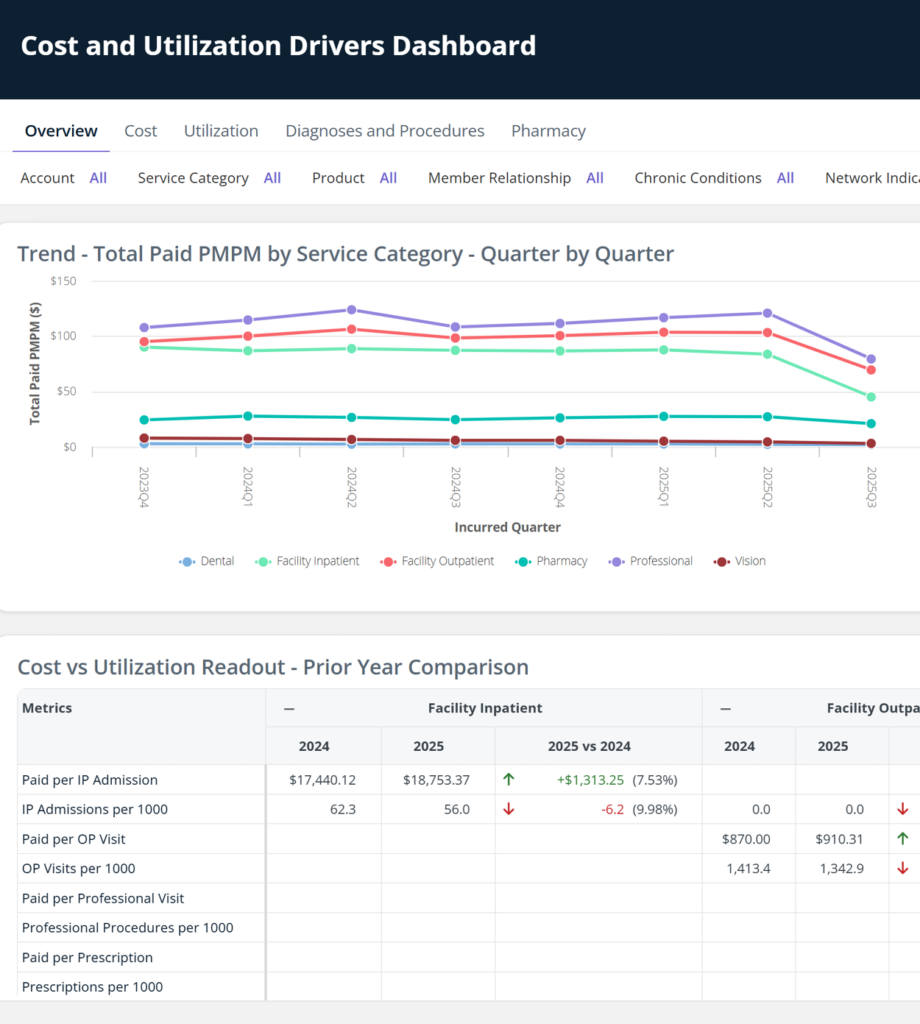Click the +$1,313.25 change value
Screen dimensions: 920x1024
590,780
